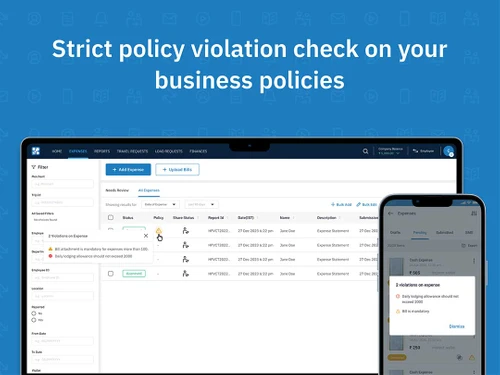This screenshot has width=500, height=375.
Task: Click the Location filter input field
Action: point(62,296)
